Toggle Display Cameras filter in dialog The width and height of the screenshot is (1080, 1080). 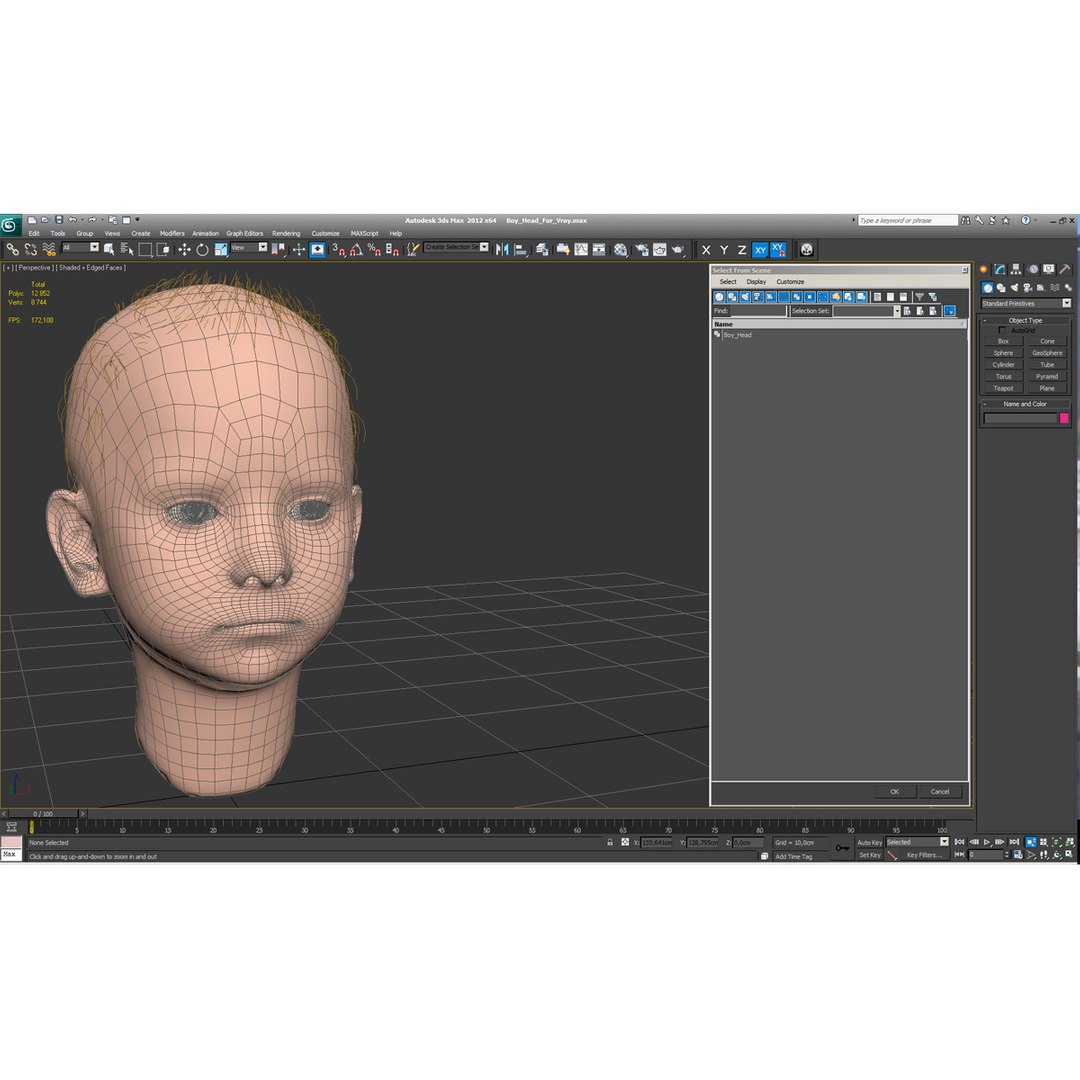tap(758, 297)
